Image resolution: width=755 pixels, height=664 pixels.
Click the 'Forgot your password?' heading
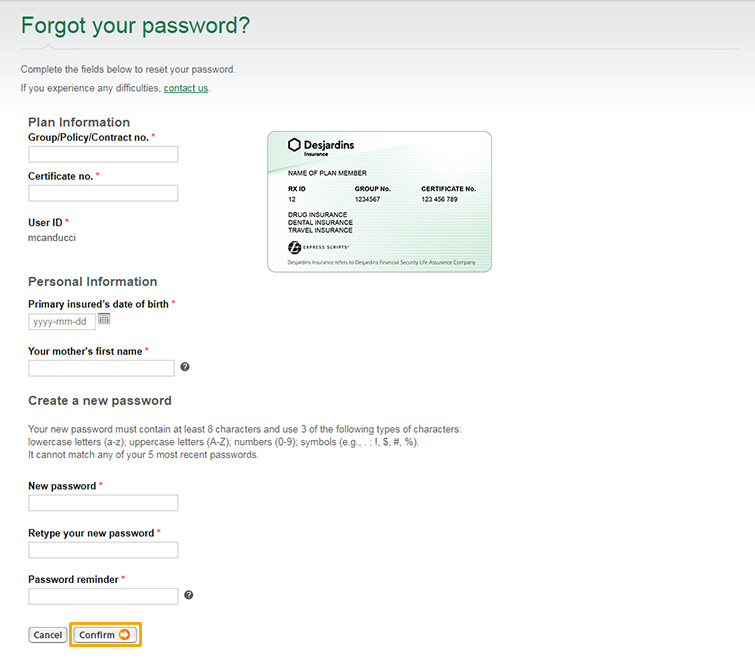tap(135, 24)
